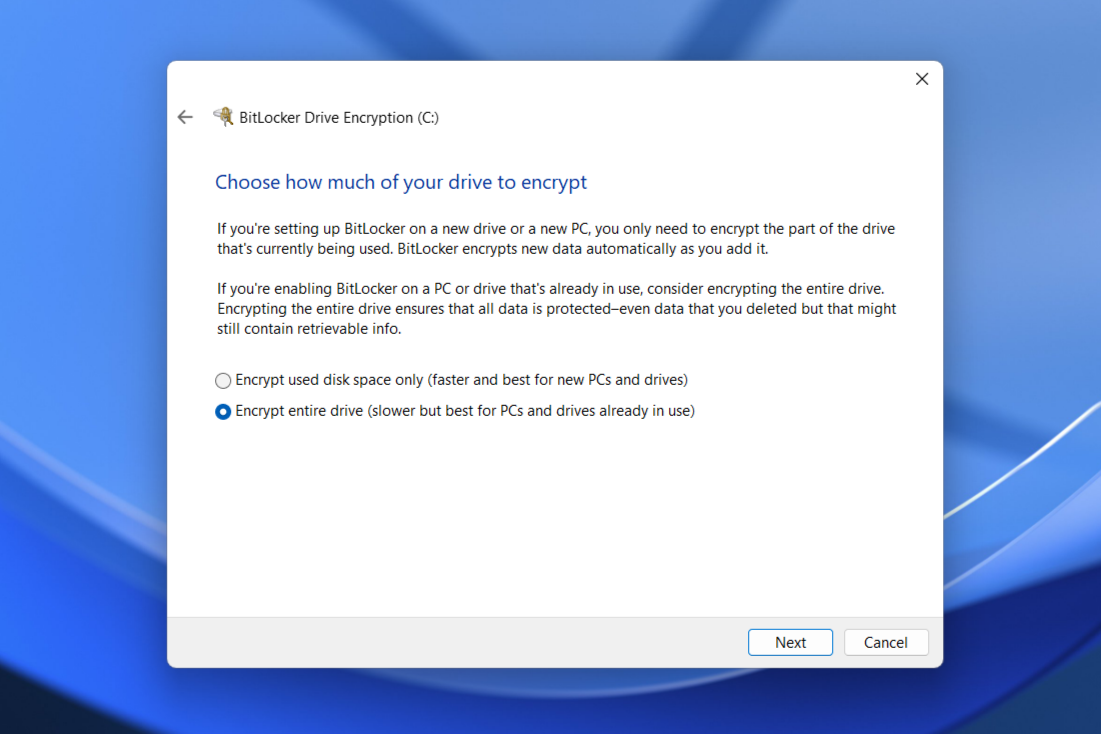Cancel the BitLocker encryption setup

pos(885,642)
